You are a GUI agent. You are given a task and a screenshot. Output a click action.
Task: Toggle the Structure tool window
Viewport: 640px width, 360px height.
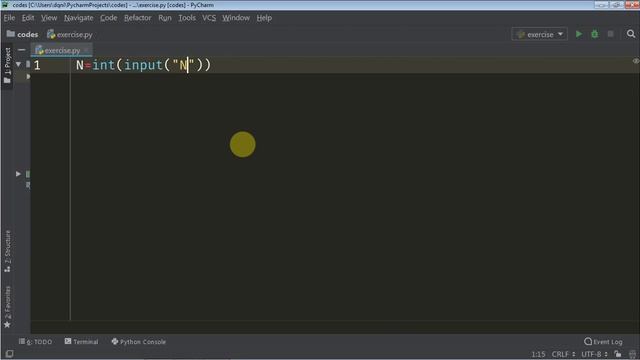[7, 251]
